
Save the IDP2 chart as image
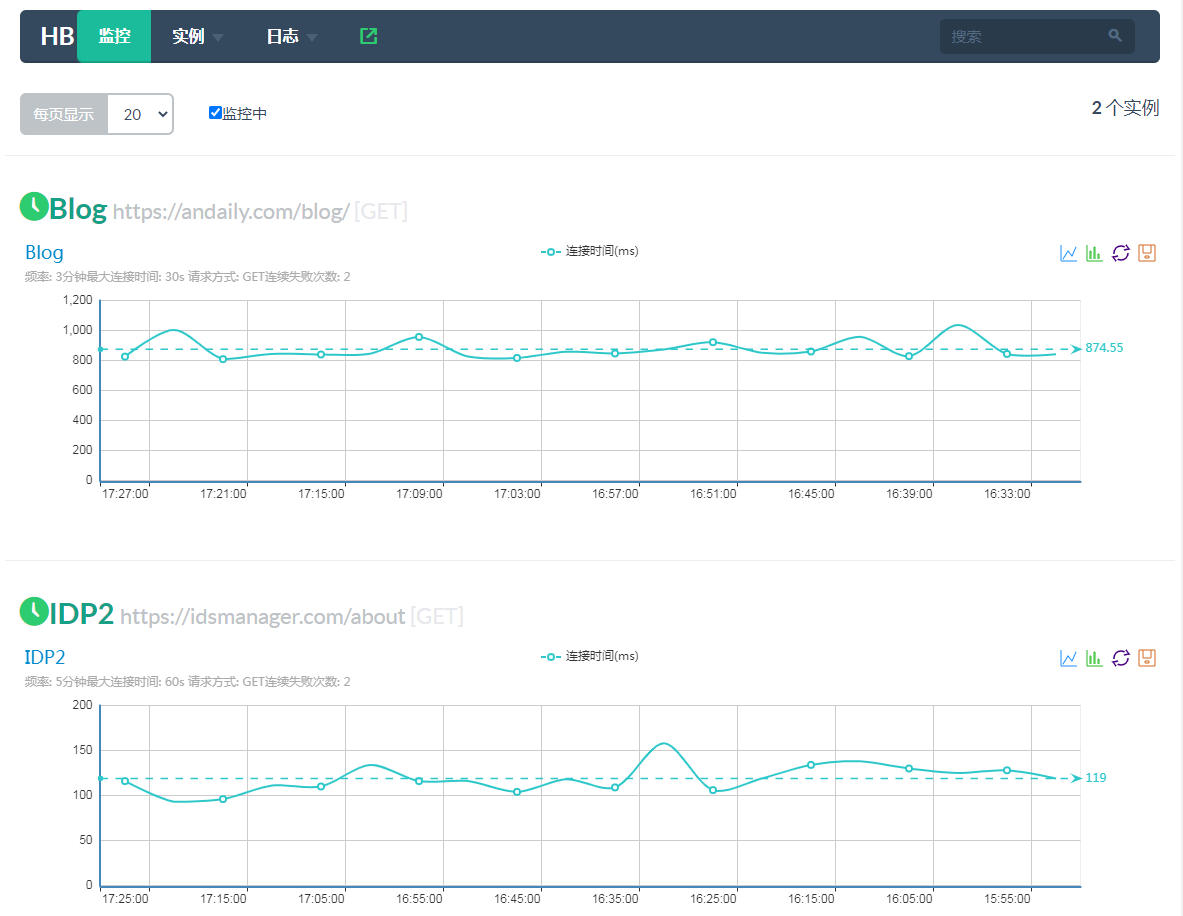pos(1147,658)
